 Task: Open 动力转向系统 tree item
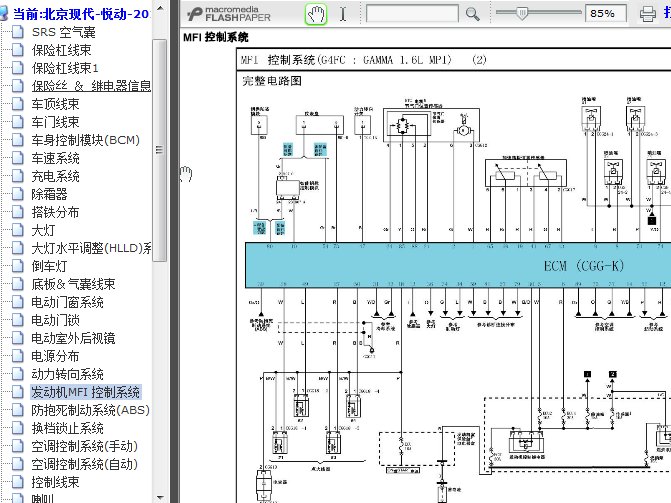[67, 374]
